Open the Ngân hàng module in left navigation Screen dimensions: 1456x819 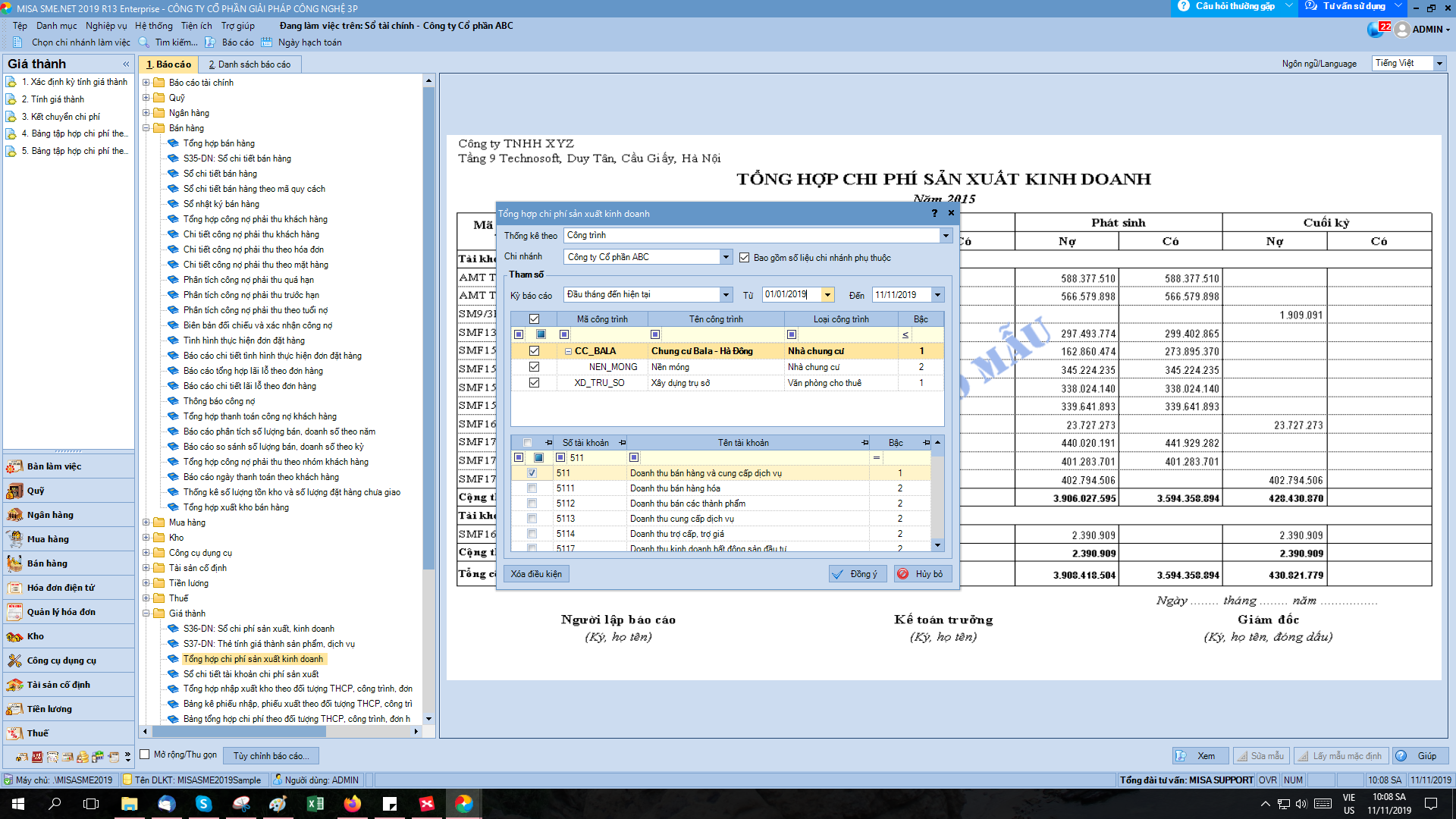point(68,515)
